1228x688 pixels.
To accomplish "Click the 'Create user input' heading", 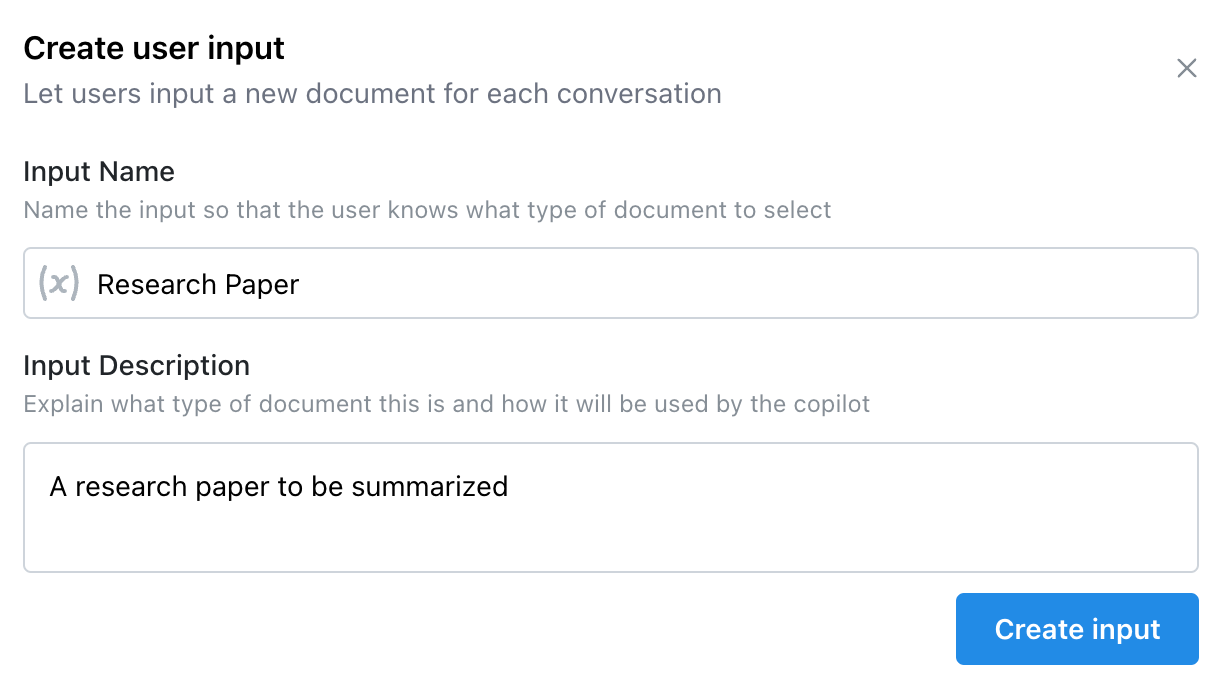I will (x=154, y=48).
